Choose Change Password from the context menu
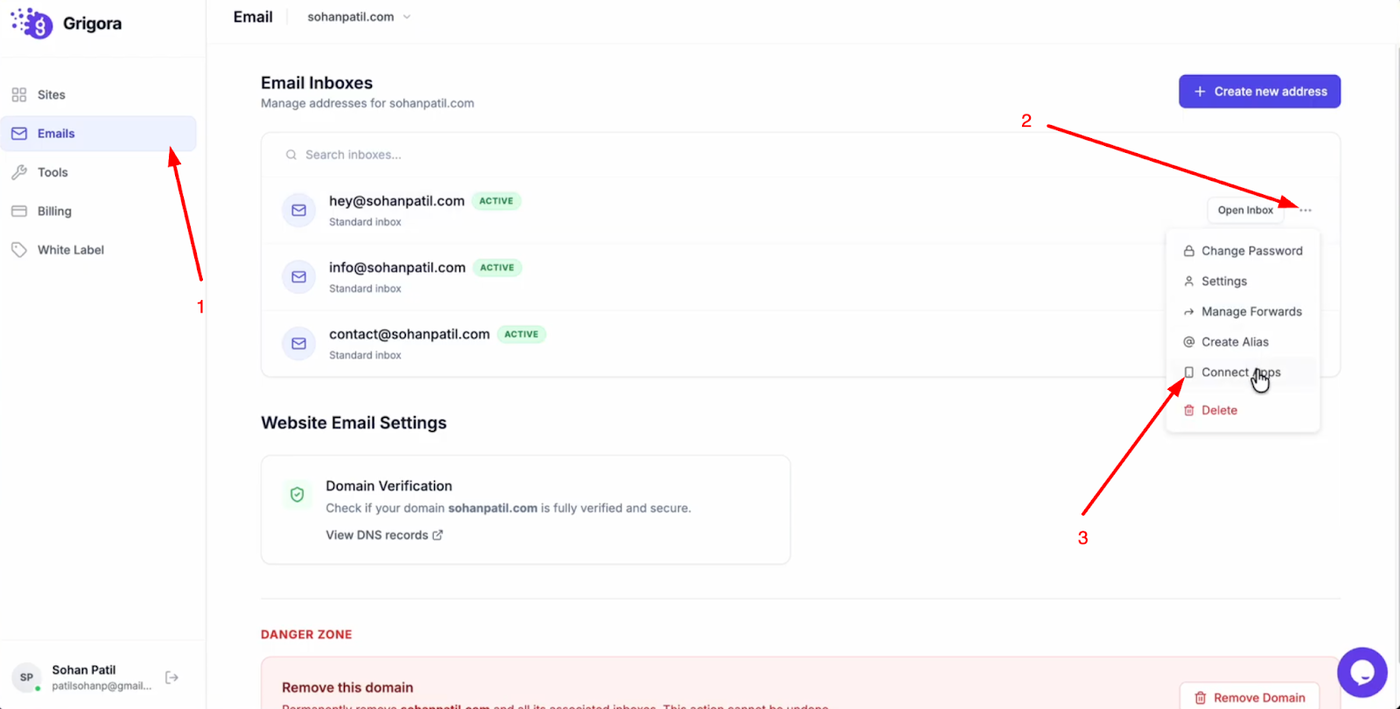Viewport: 1400px width, 709px height. click(1251, 251)
